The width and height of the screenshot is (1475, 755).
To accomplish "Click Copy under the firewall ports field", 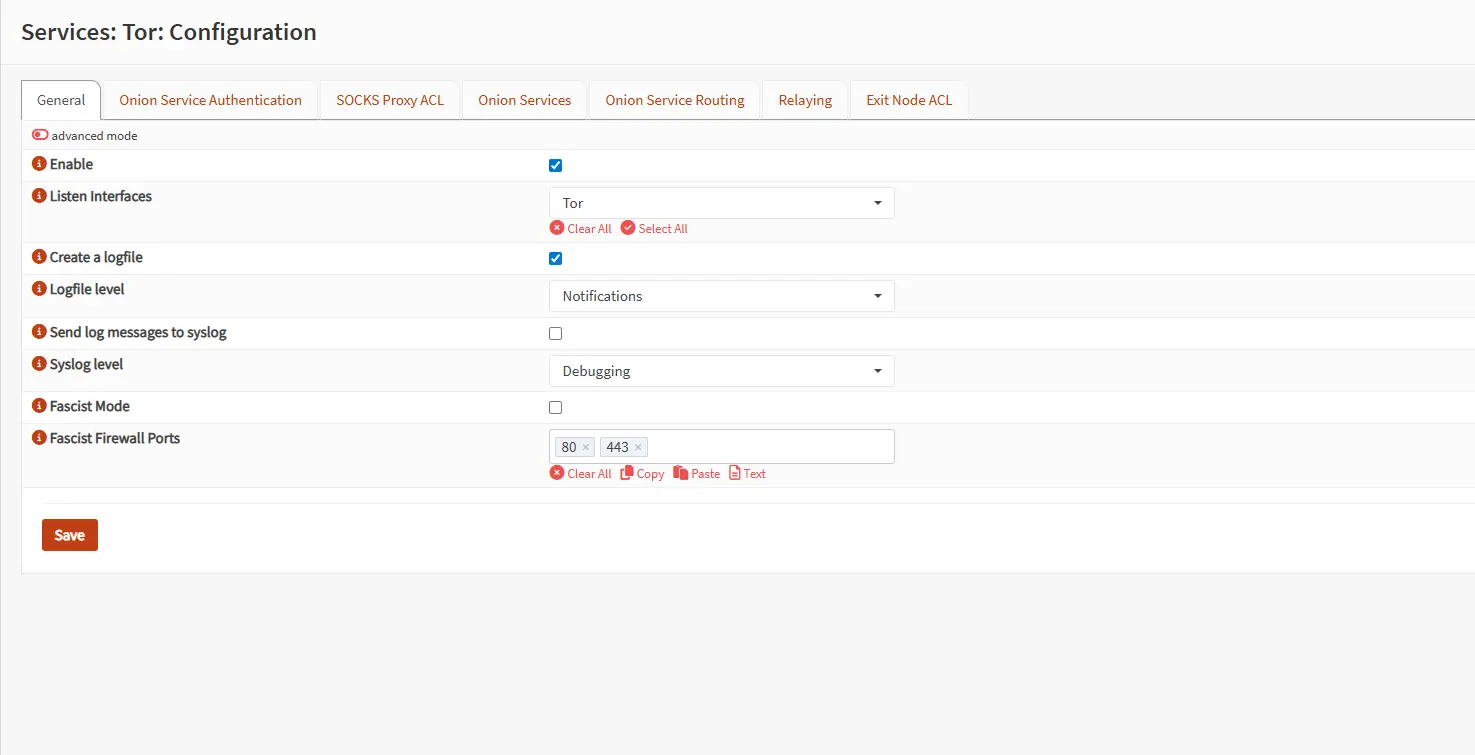I will (x=642, y=473).
